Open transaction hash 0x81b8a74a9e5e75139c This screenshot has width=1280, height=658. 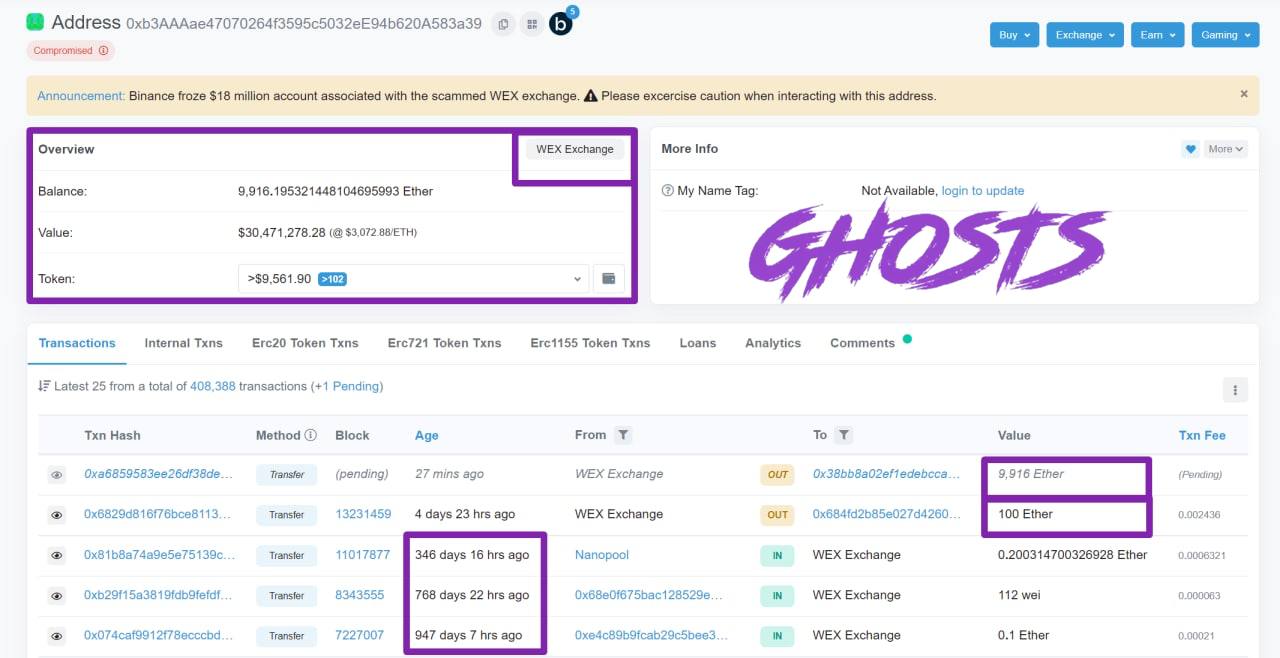pyautogui.click(x=160, y=555)
